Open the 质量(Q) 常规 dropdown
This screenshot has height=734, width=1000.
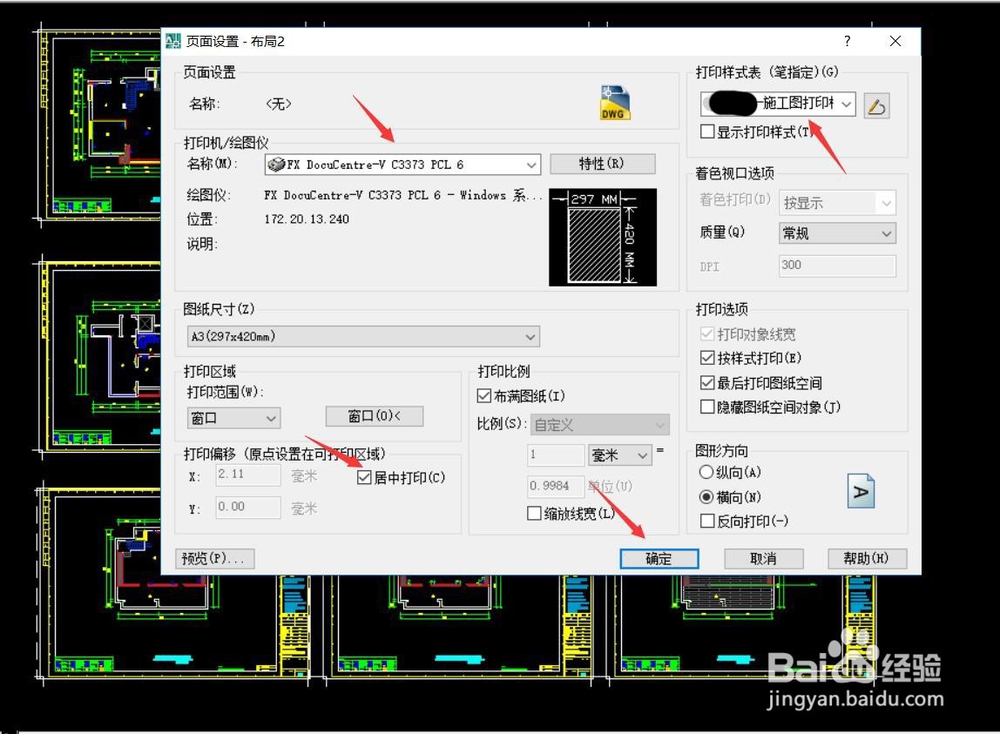coord(837,233)
